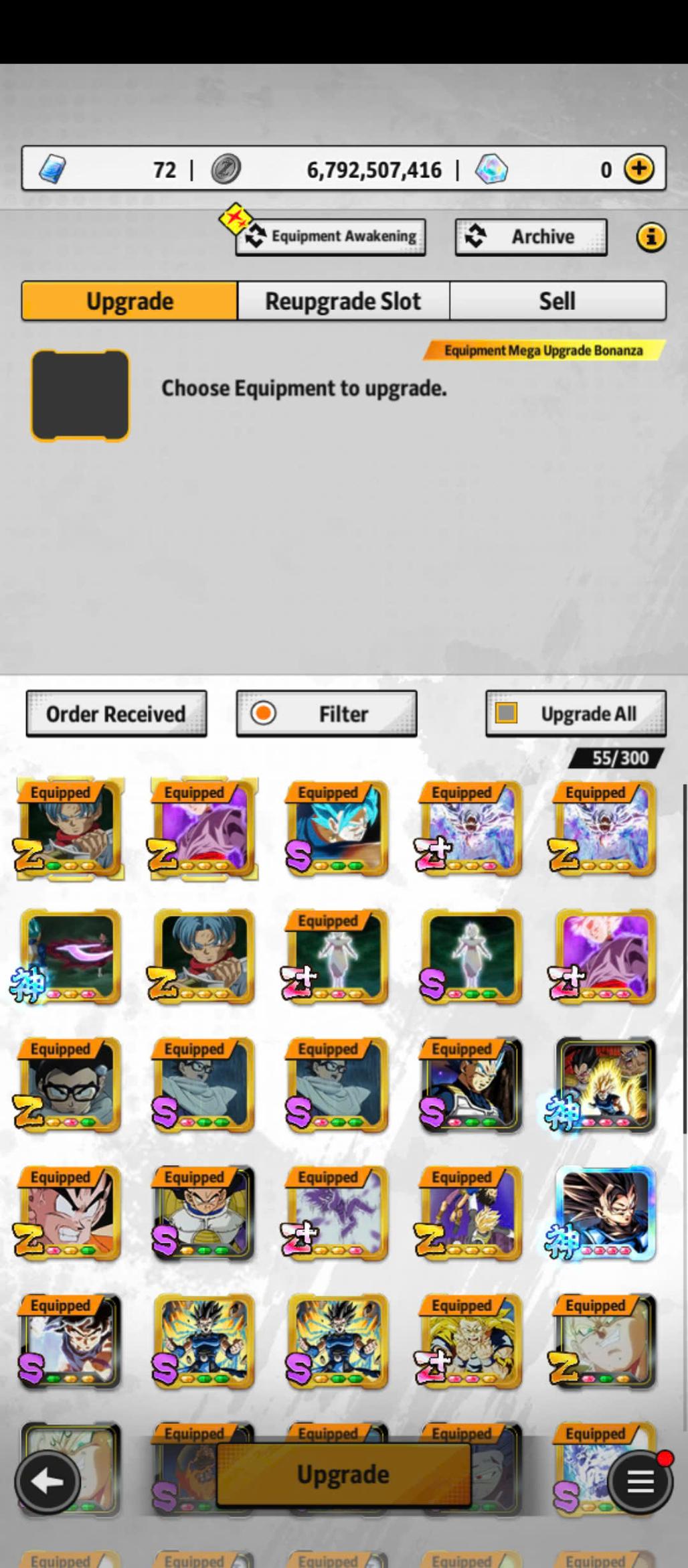Switch to the Sell tab
This screenshot has height=1568, width=688.
557,301
